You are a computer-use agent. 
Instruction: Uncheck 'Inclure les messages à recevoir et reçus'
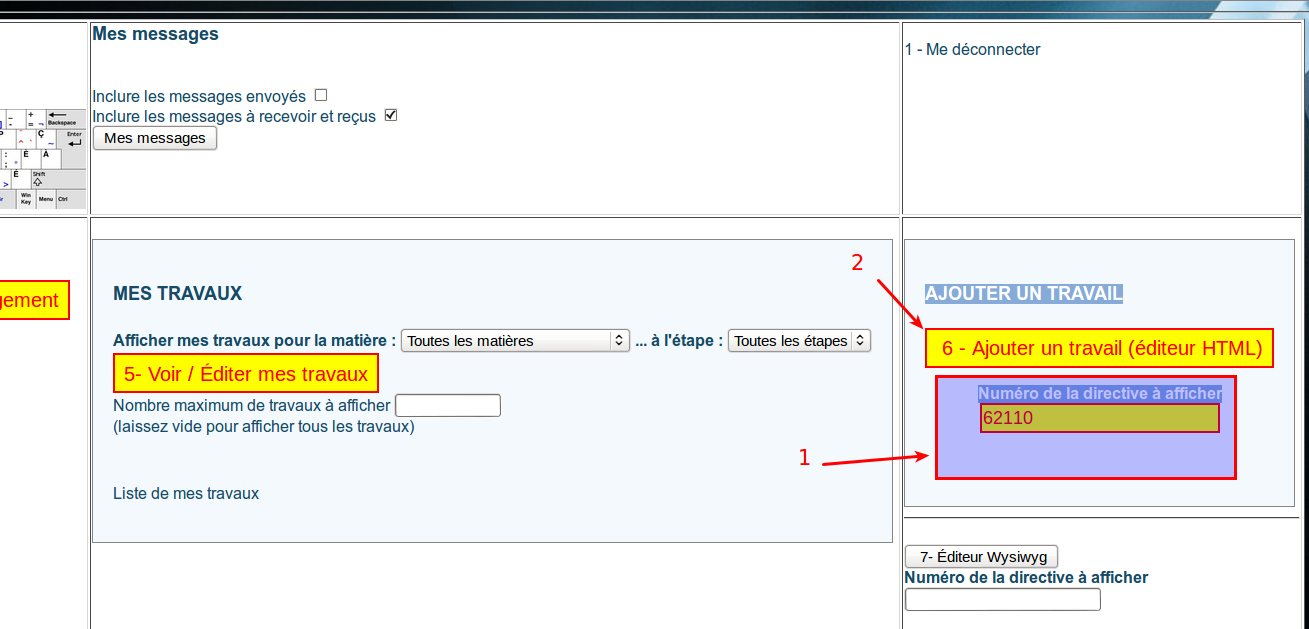point(391,115)
